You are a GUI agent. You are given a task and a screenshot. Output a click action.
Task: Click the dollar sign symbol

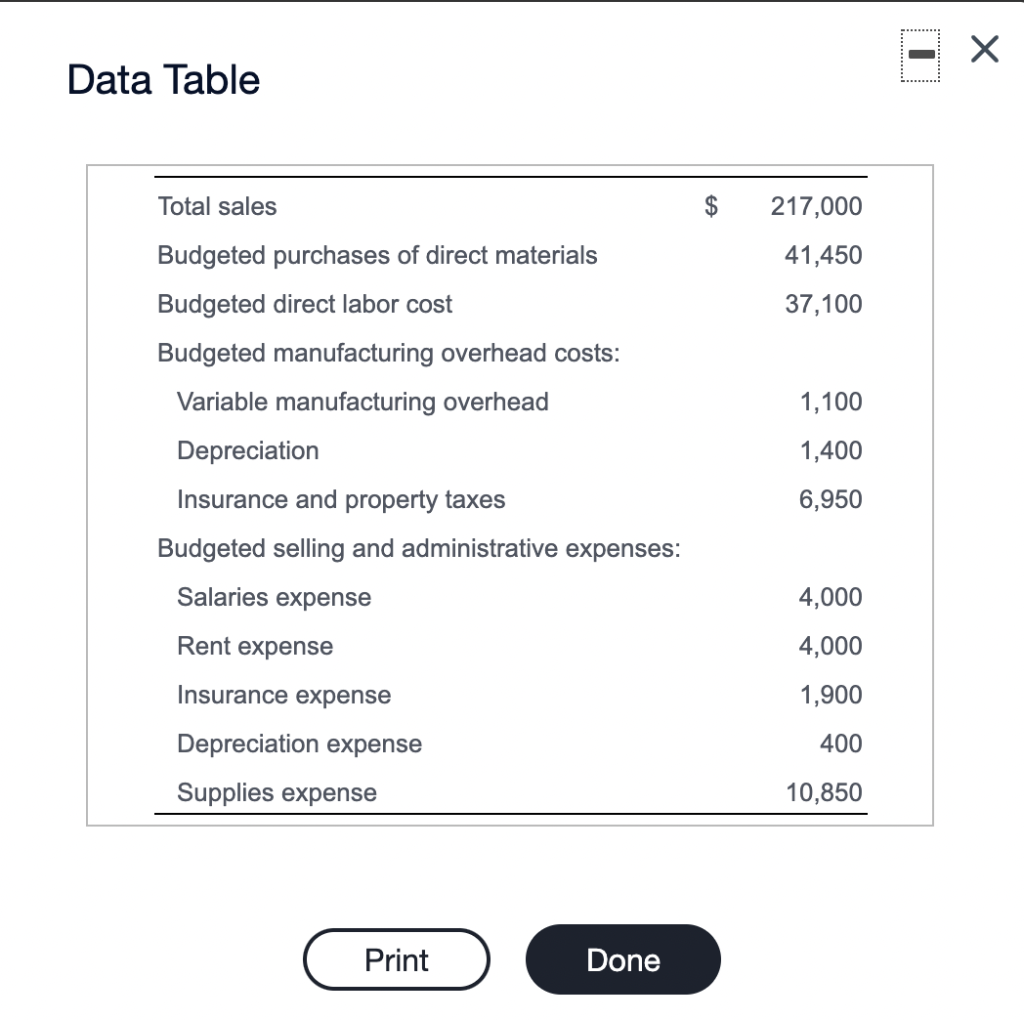click(x=709, y=206)
